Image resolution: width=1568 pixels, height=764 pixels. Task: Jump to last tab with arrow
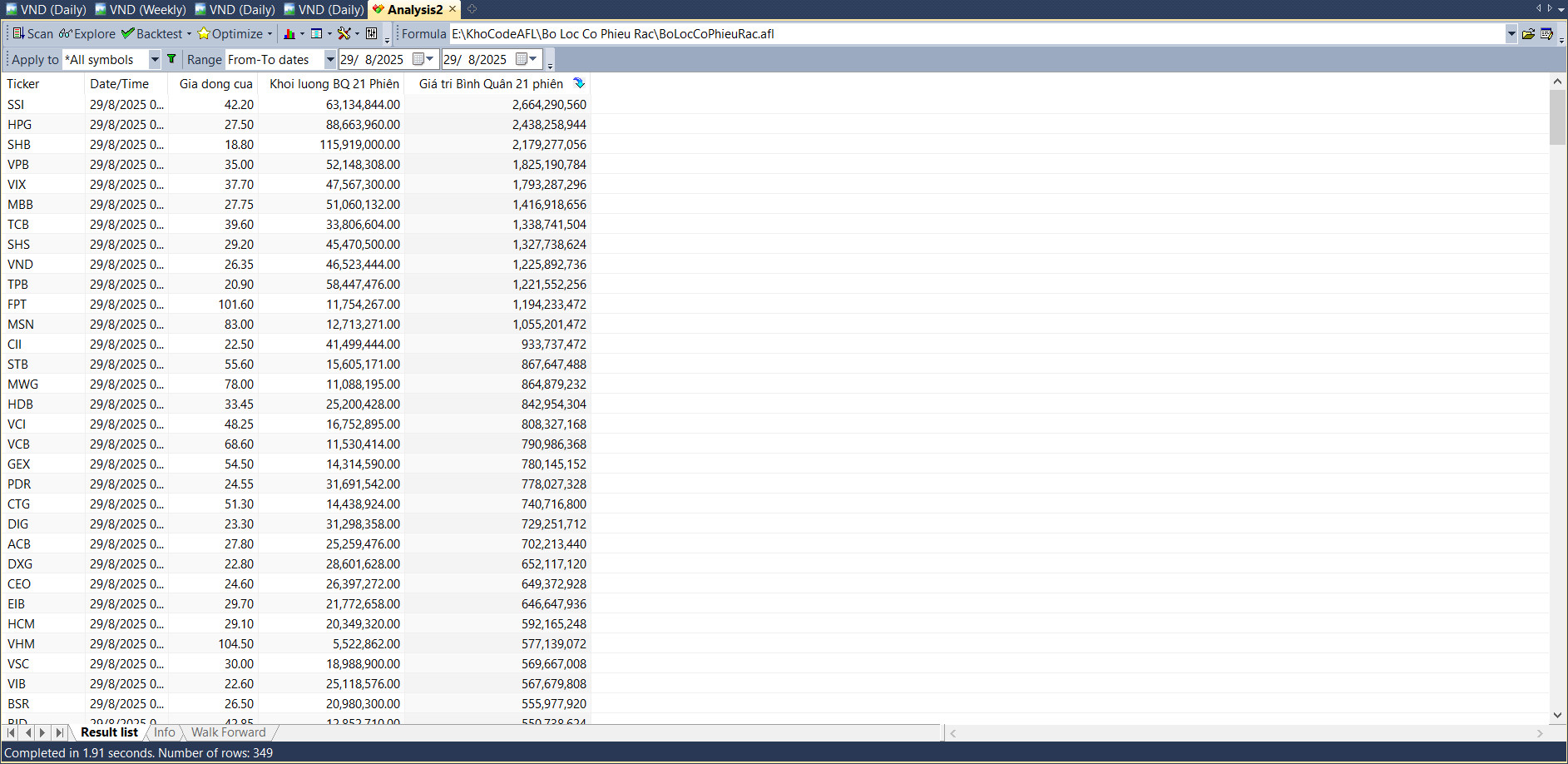59,732
